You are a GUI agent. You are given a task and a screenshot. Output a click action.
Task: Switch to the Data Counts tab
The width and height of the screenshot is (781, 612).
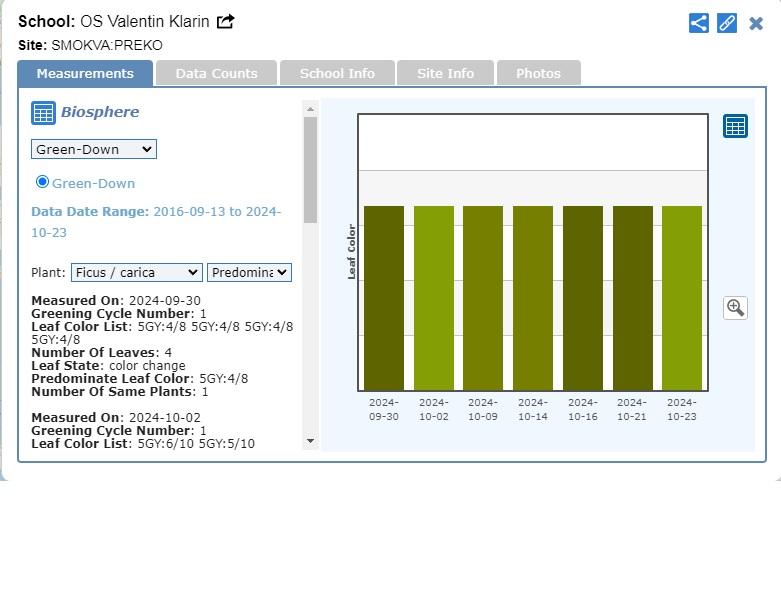tap(216, 73)
